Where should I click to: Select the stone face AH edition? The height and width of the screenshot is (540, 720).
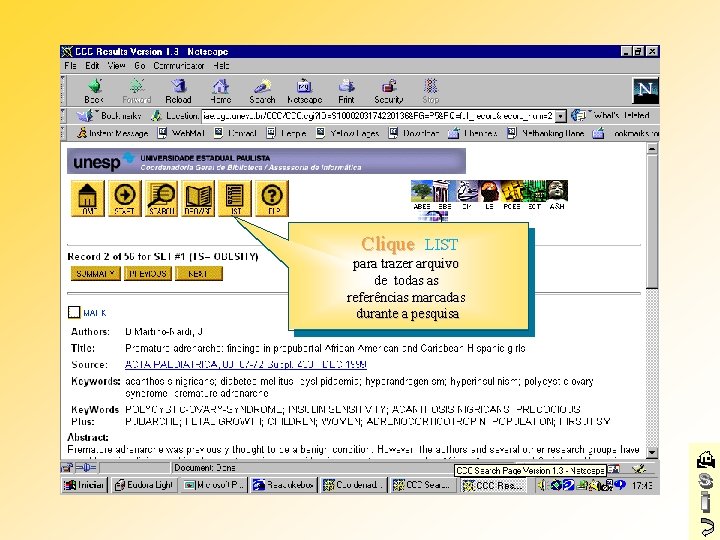click(557, 191)
